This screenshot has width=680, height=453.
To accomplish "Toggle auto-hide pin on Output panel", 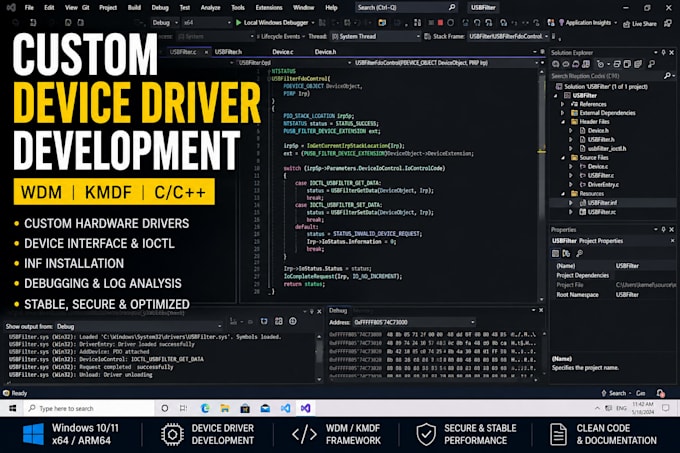I will click(x=311, y=311).
